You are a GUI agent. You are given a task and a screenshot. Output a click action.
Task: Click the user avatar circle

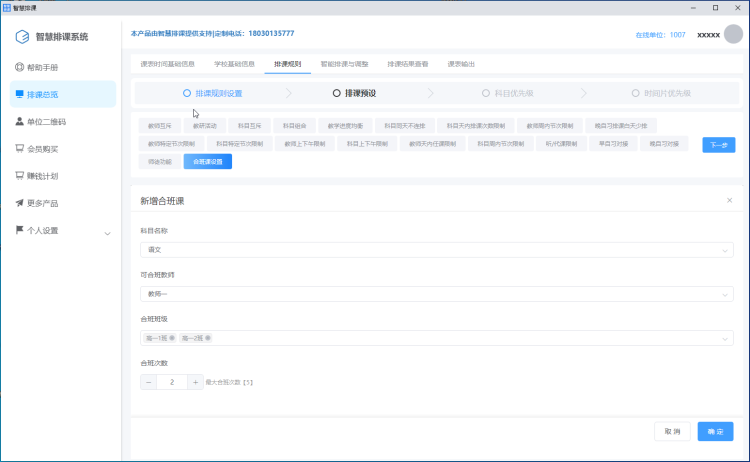pyautogui.click(x=733, y=34)
